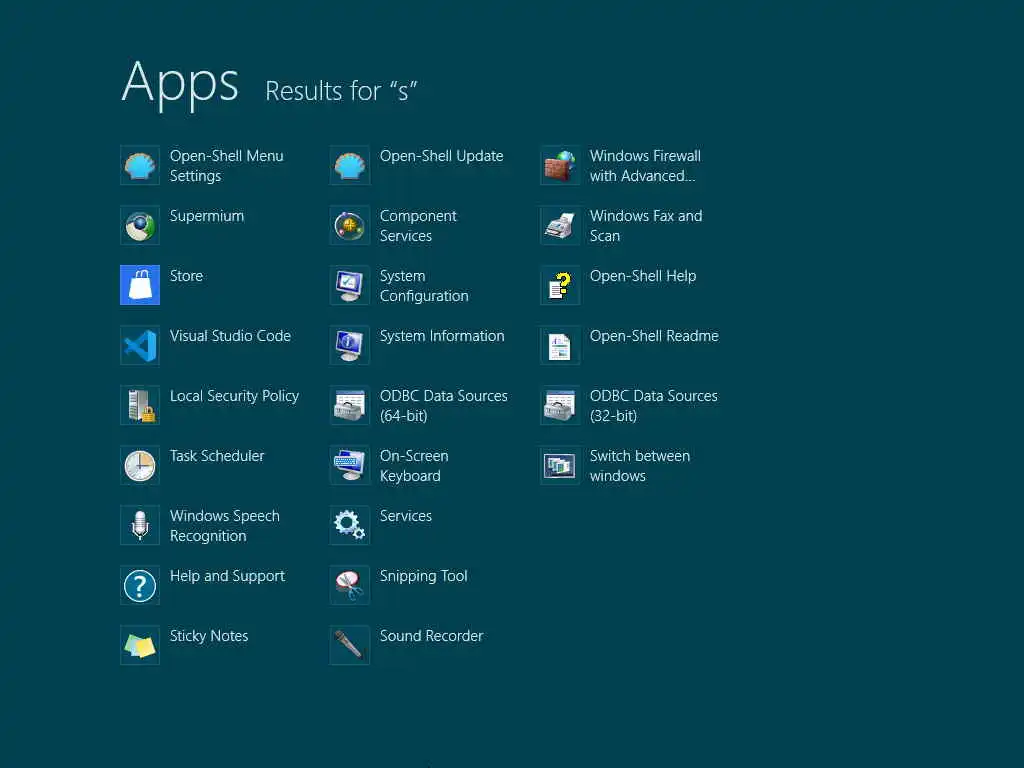Start Windows Speech Recognition microphone icon
Viewport: 1024px width, 768px height.
[x=140, y=525]
